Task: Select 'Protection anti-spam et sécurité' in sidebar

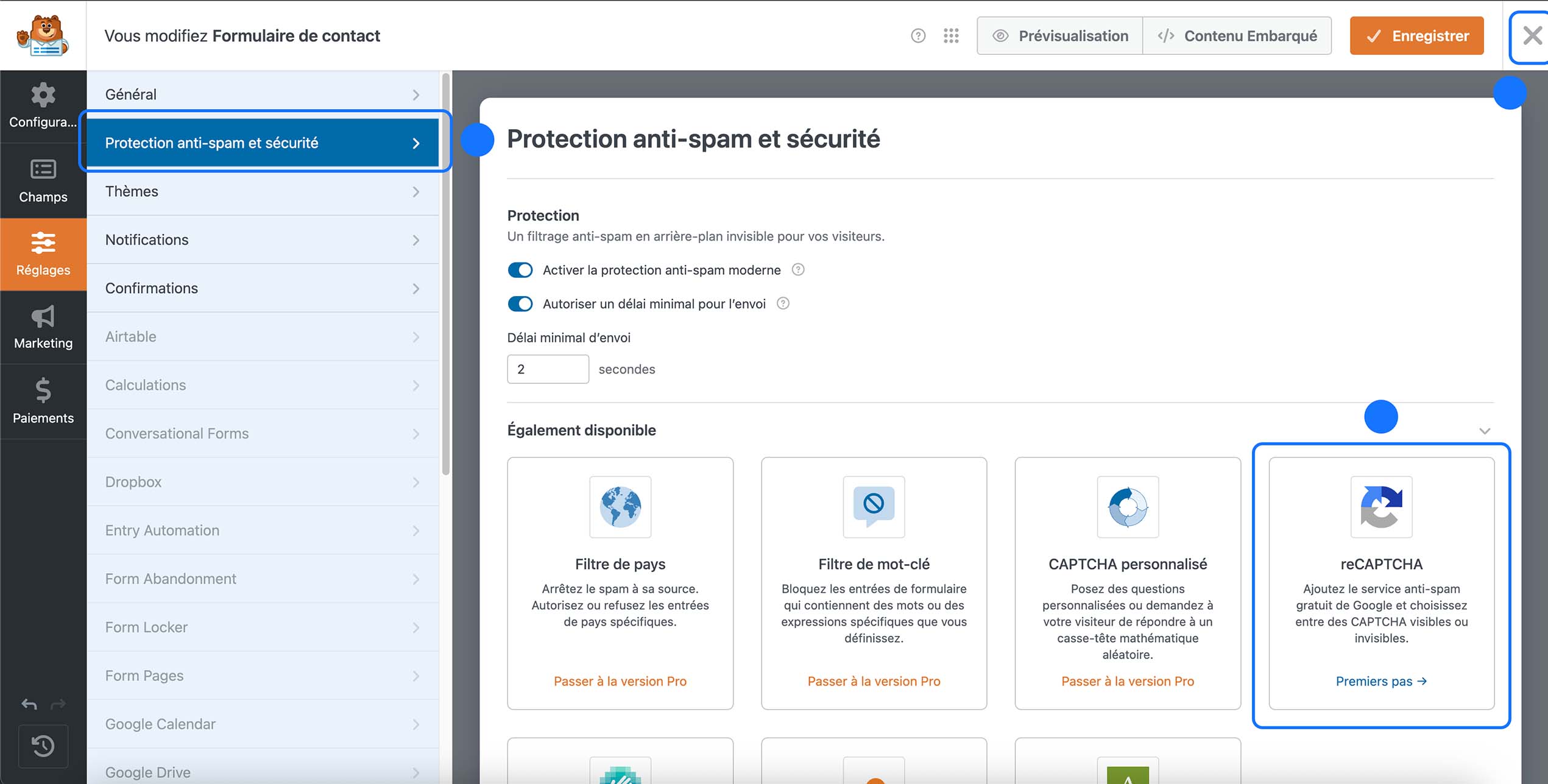Action: 263,143
